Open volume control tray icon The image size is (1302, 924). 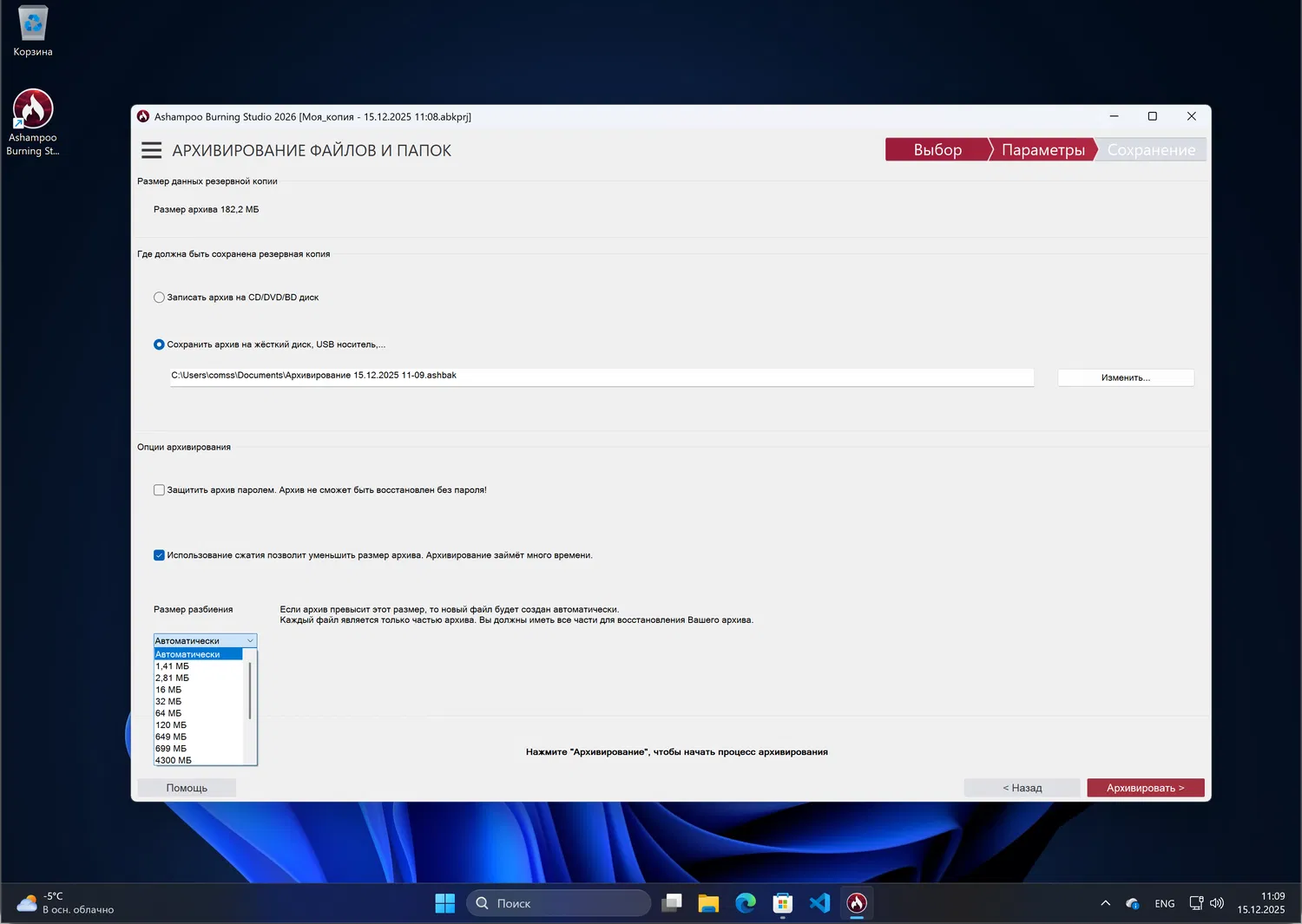coord(1217,903)
